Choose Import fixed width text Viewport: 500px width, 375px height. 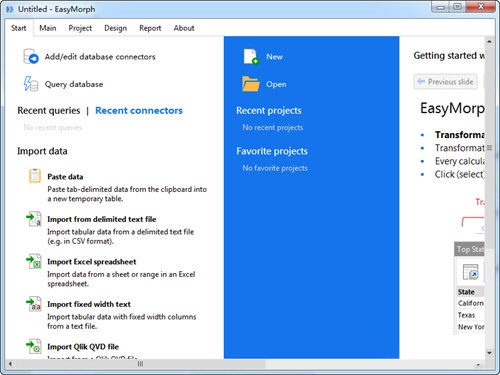[x=89, y=304]
